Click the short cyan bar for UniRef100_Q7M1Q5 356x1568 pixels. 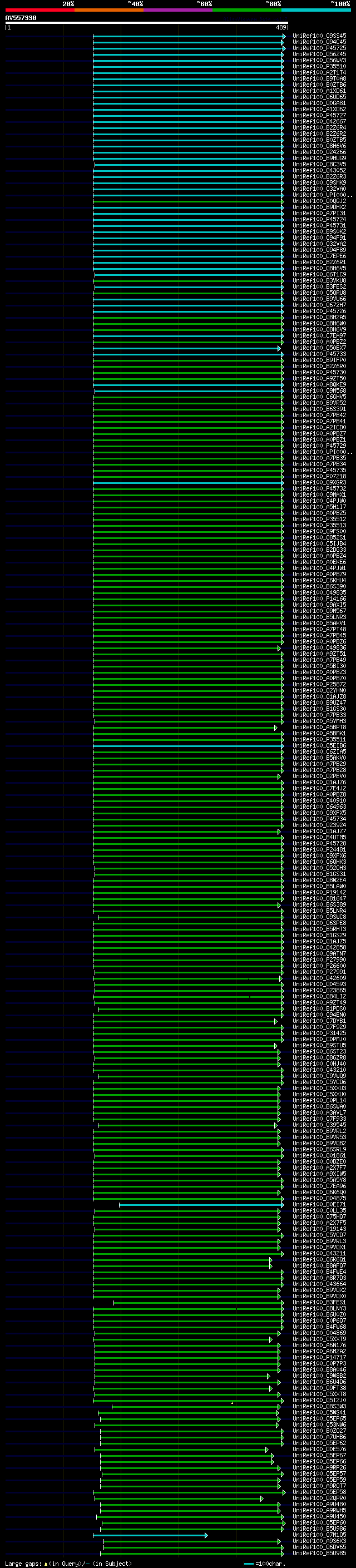tap(150, 1535)
